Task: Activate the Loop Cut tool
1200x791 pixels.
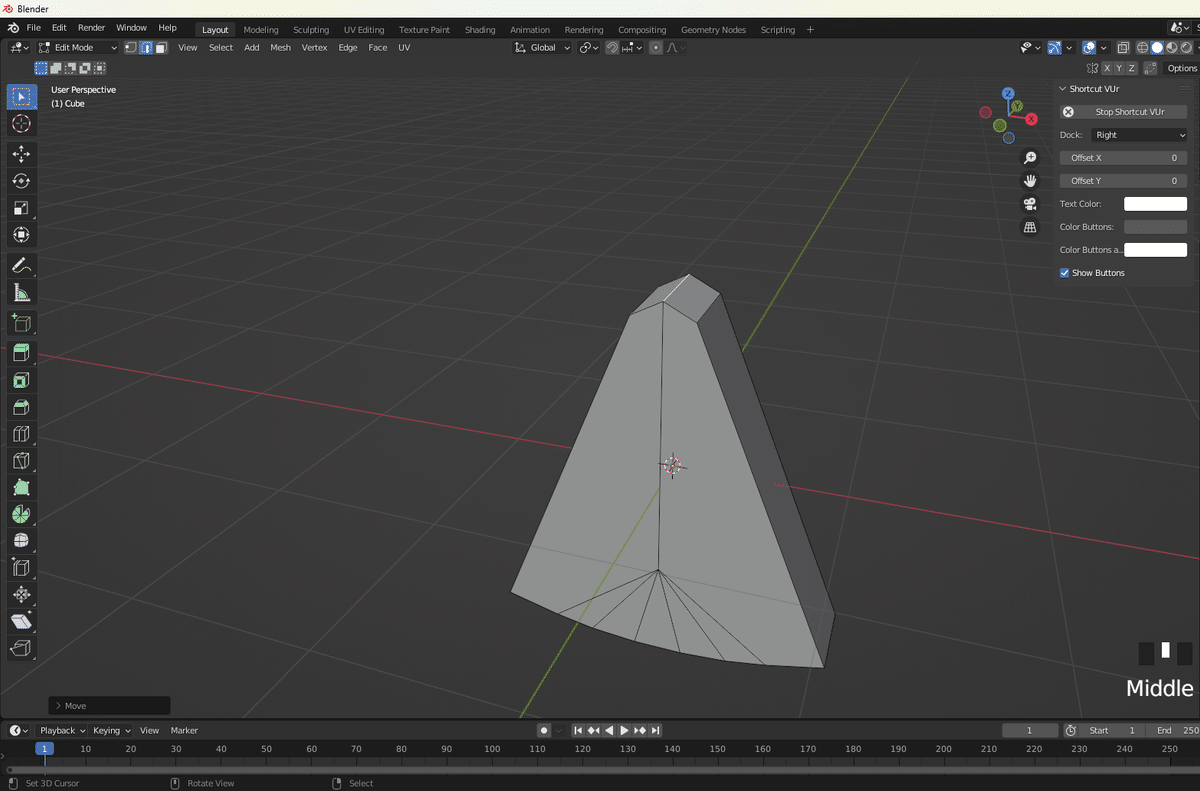Action: (x=21, y=434)
